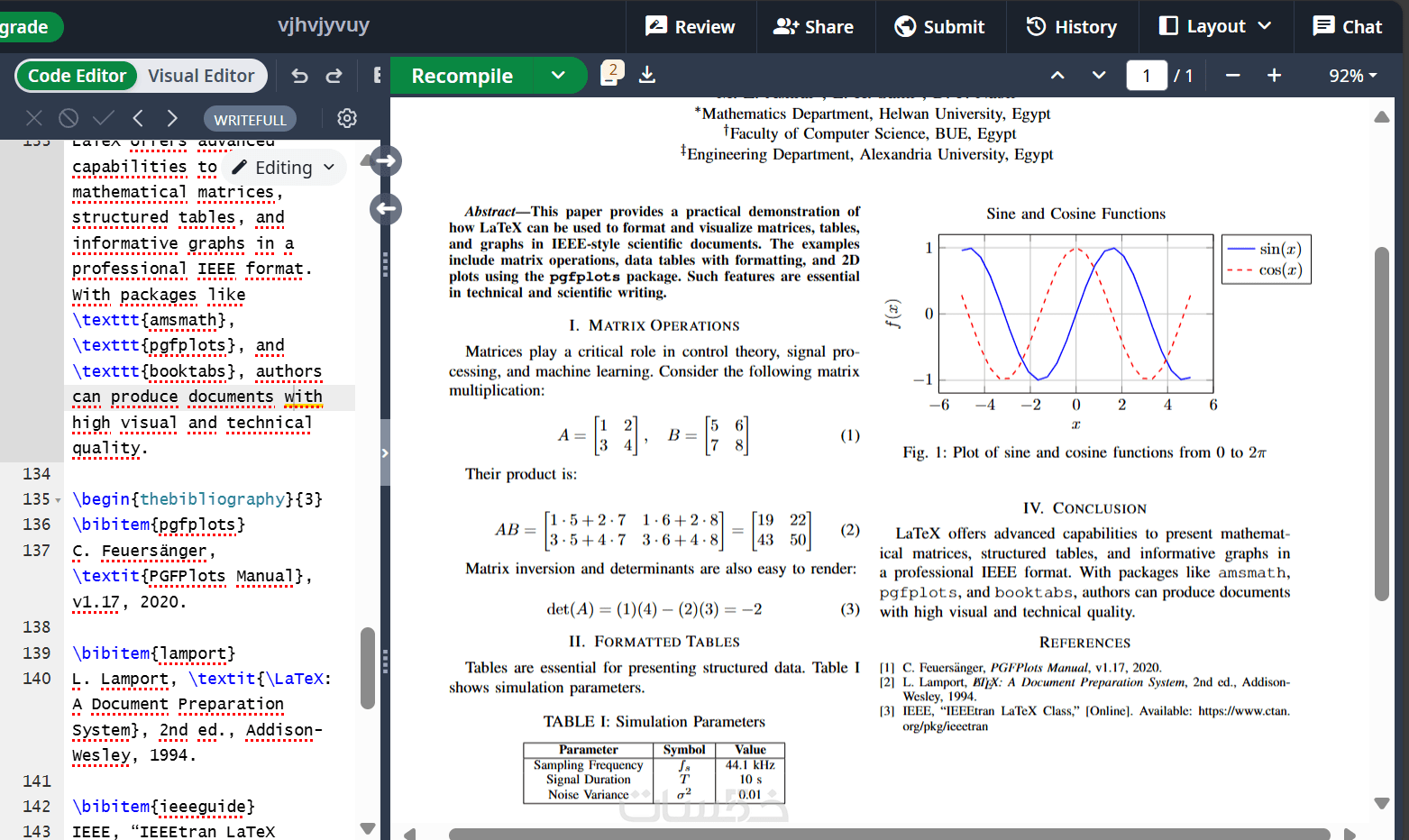Click the 'Sine and Cosine Functions' plot title

point(1075,214)
